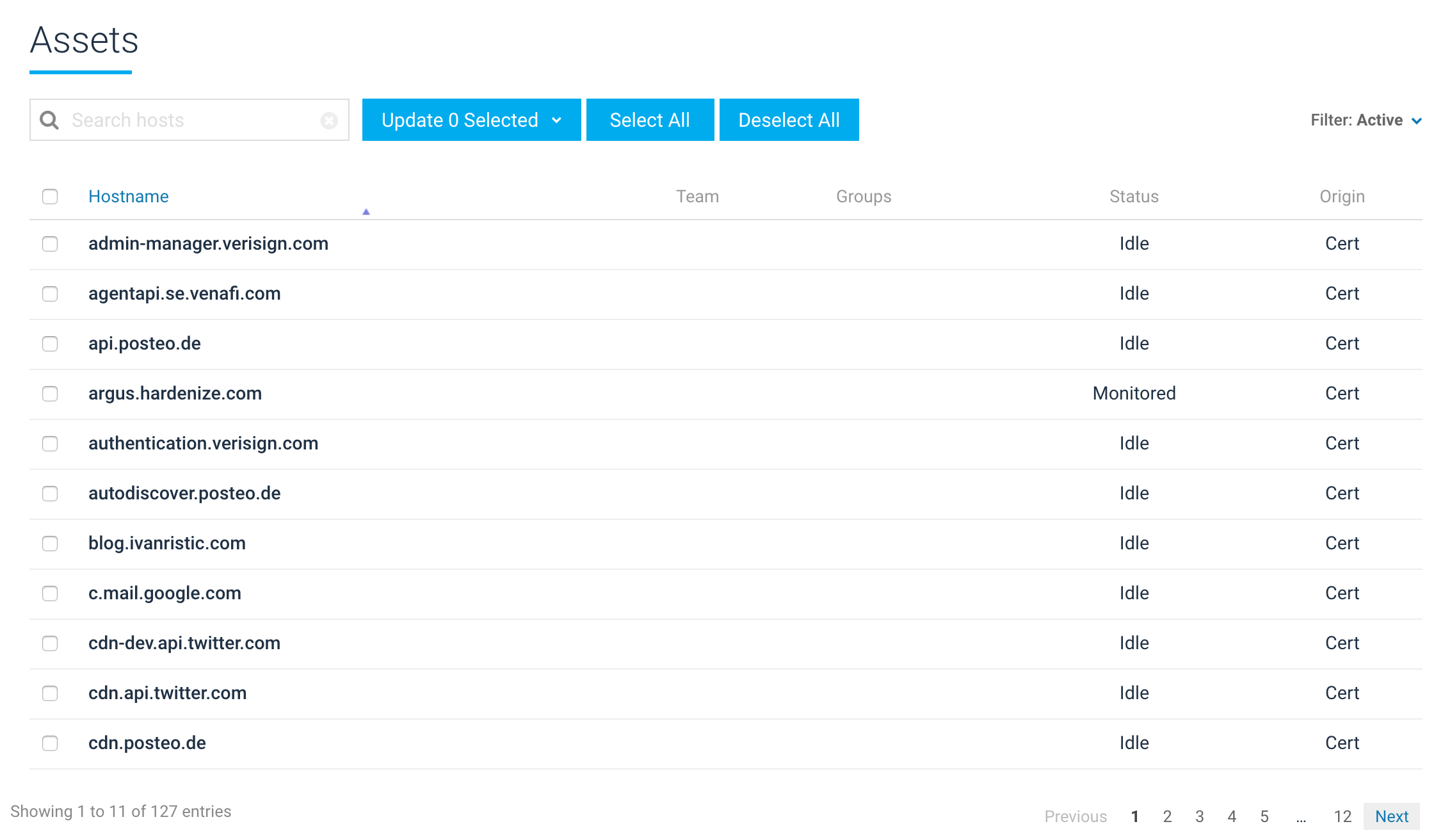Image resolution: width=1443 pixels, height=840 pixels.
Task: Toggle the select-all header checkbox
Action: (50, 197)
